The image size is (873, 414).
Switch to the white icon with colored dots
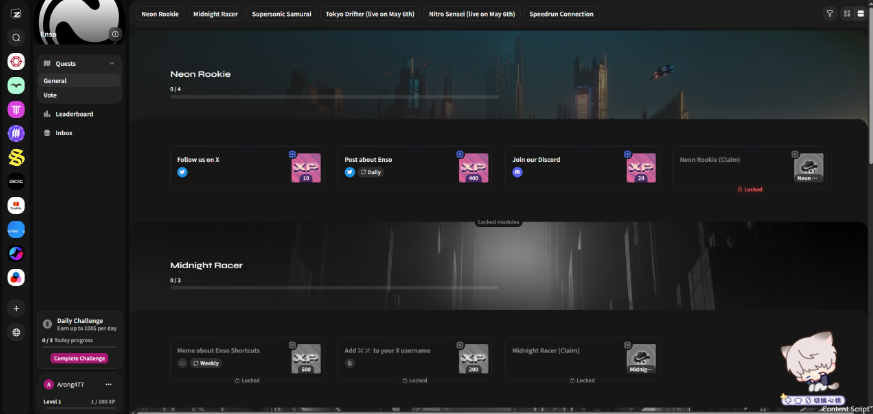(16, 277)
